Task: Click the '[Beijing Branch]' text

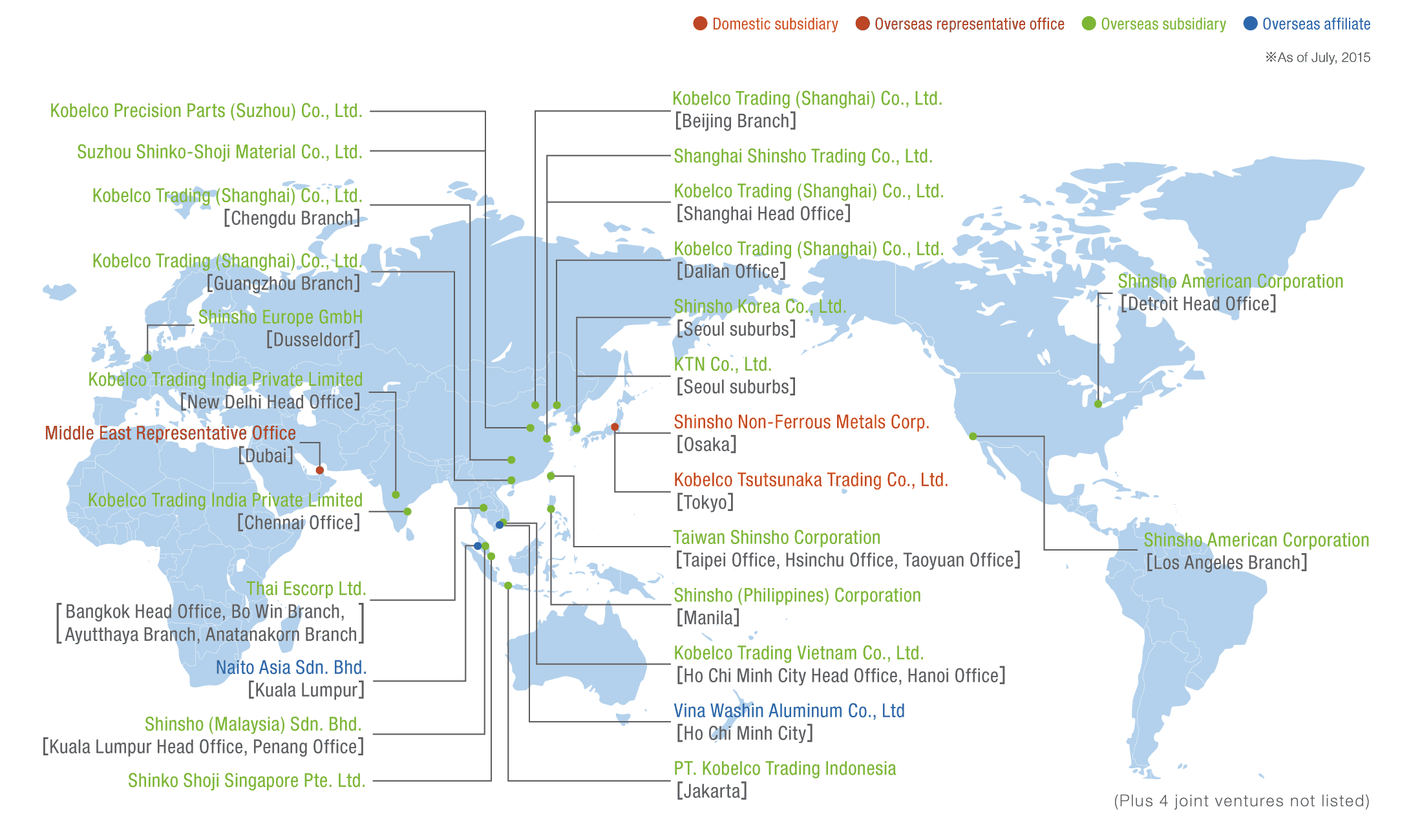Action: coord(736,121)
